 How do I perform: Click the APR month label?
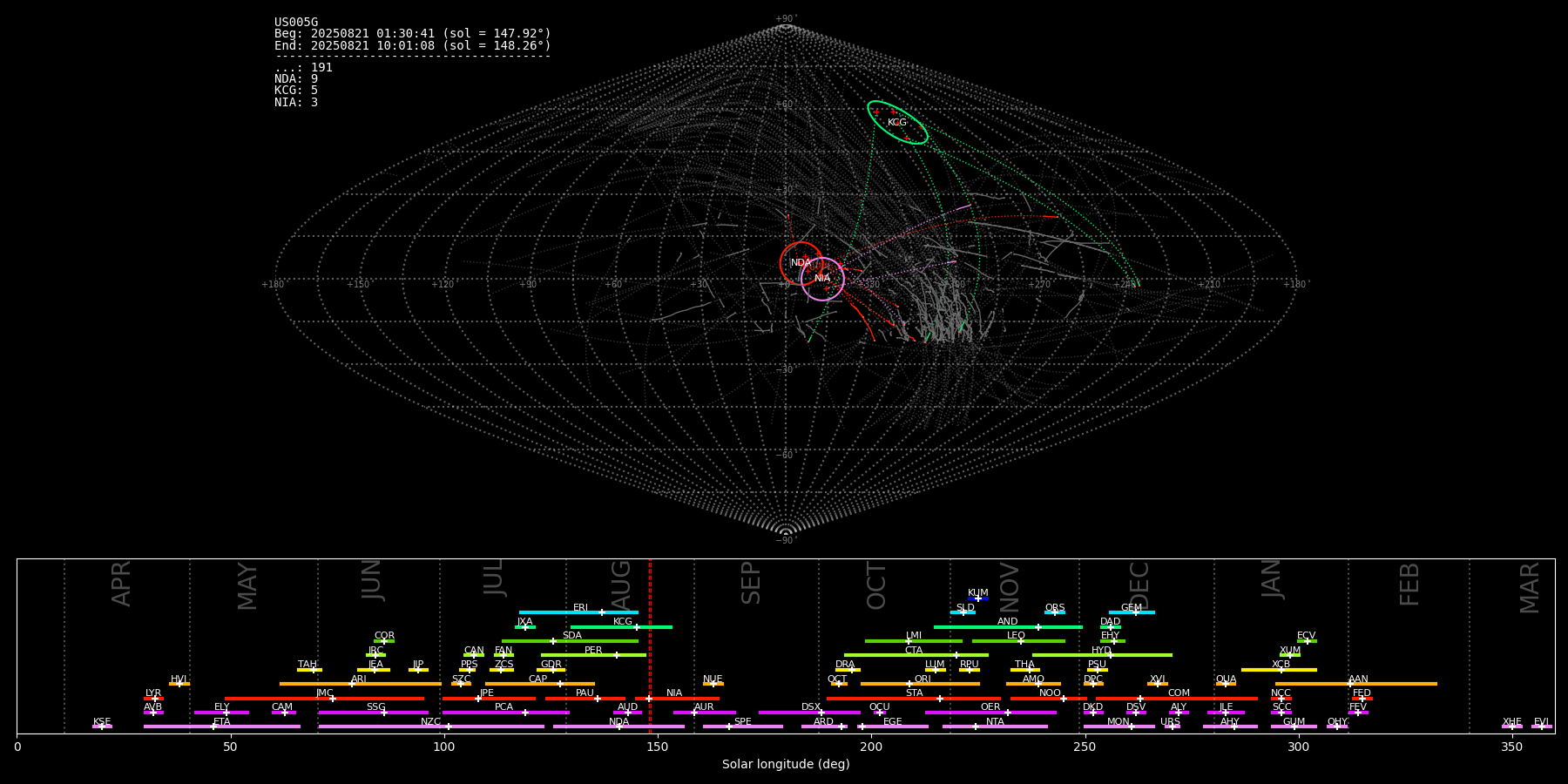coord(121,584)
